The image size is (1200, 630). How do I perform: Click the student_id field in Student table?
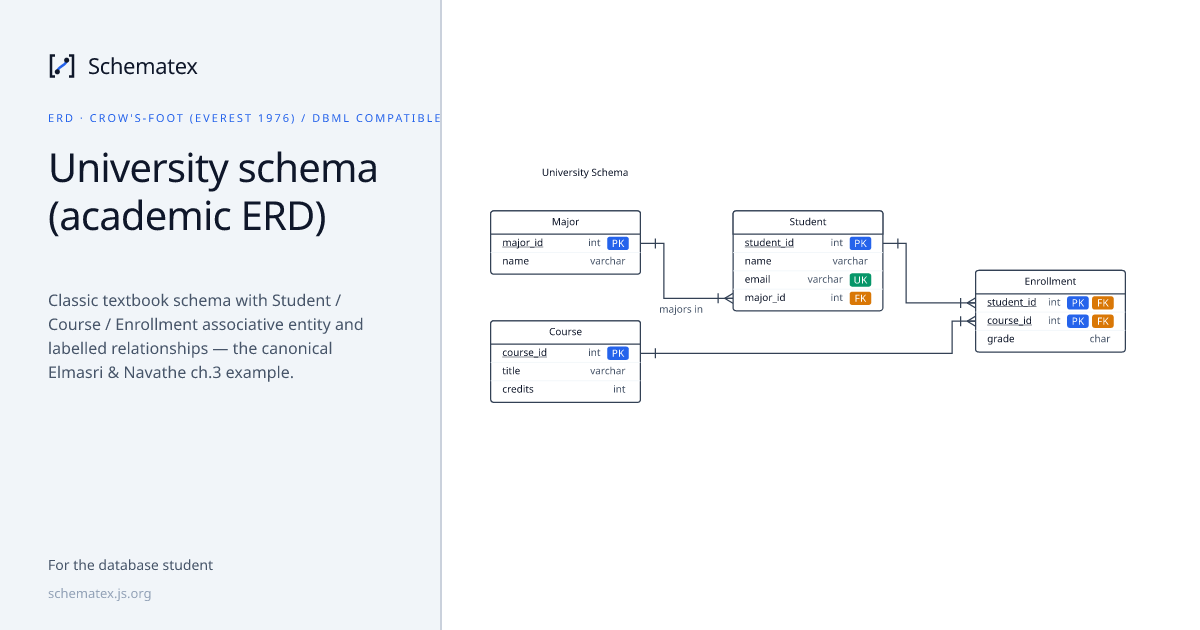coord(808,243)
